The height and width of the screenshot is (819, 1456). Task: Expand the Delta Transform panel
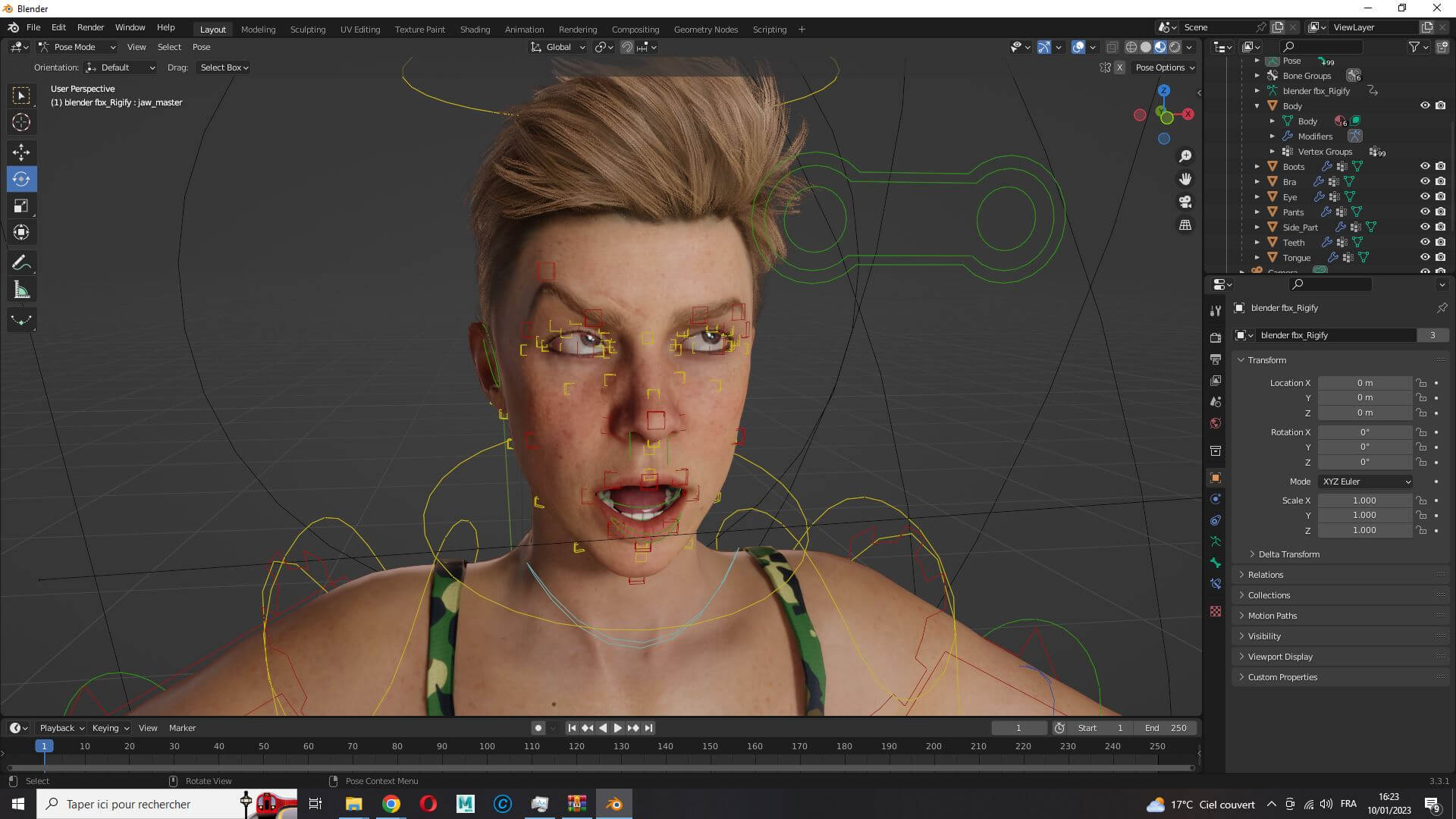click(1288, 554)
